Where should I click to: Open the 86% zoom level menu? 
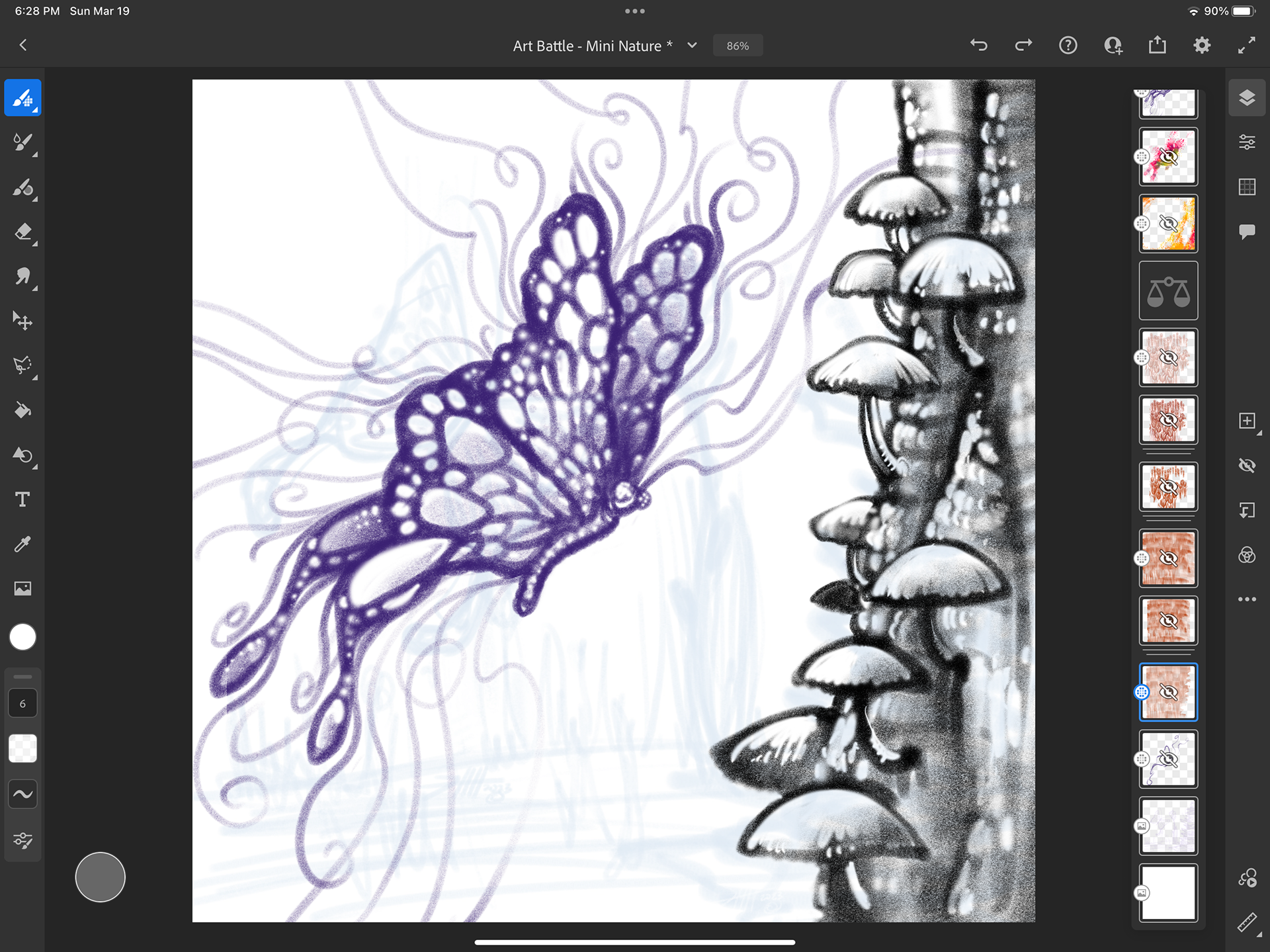click(x=737, y=46)
